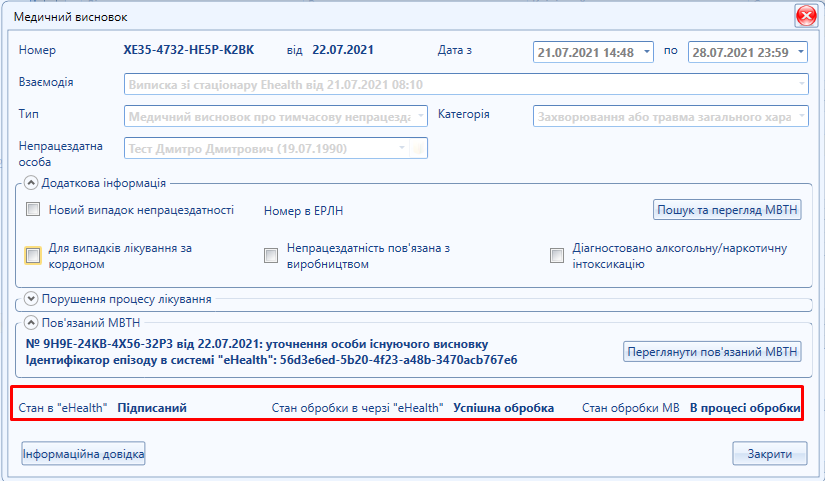Image resolution: width=825 pixels, height=481 pixels.
Task: Click the date 22.07.2021 after від
Action: [x=343, y=50]
